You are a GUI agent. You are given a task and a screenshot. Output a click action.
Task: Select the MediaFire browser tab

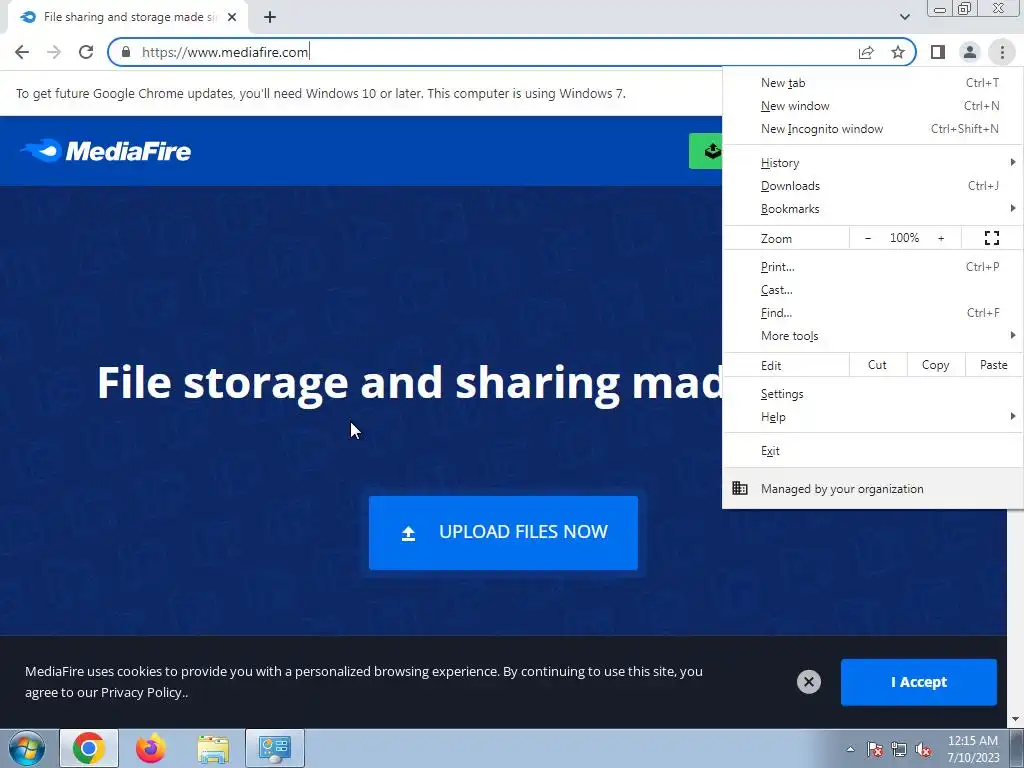(127, 18)
